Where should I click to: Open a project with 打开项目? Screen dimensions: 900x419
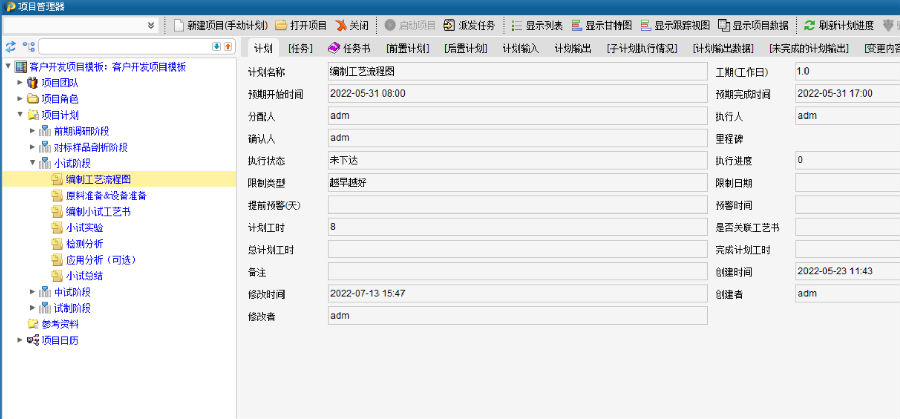pyautogui.click(x=301, y=25)
